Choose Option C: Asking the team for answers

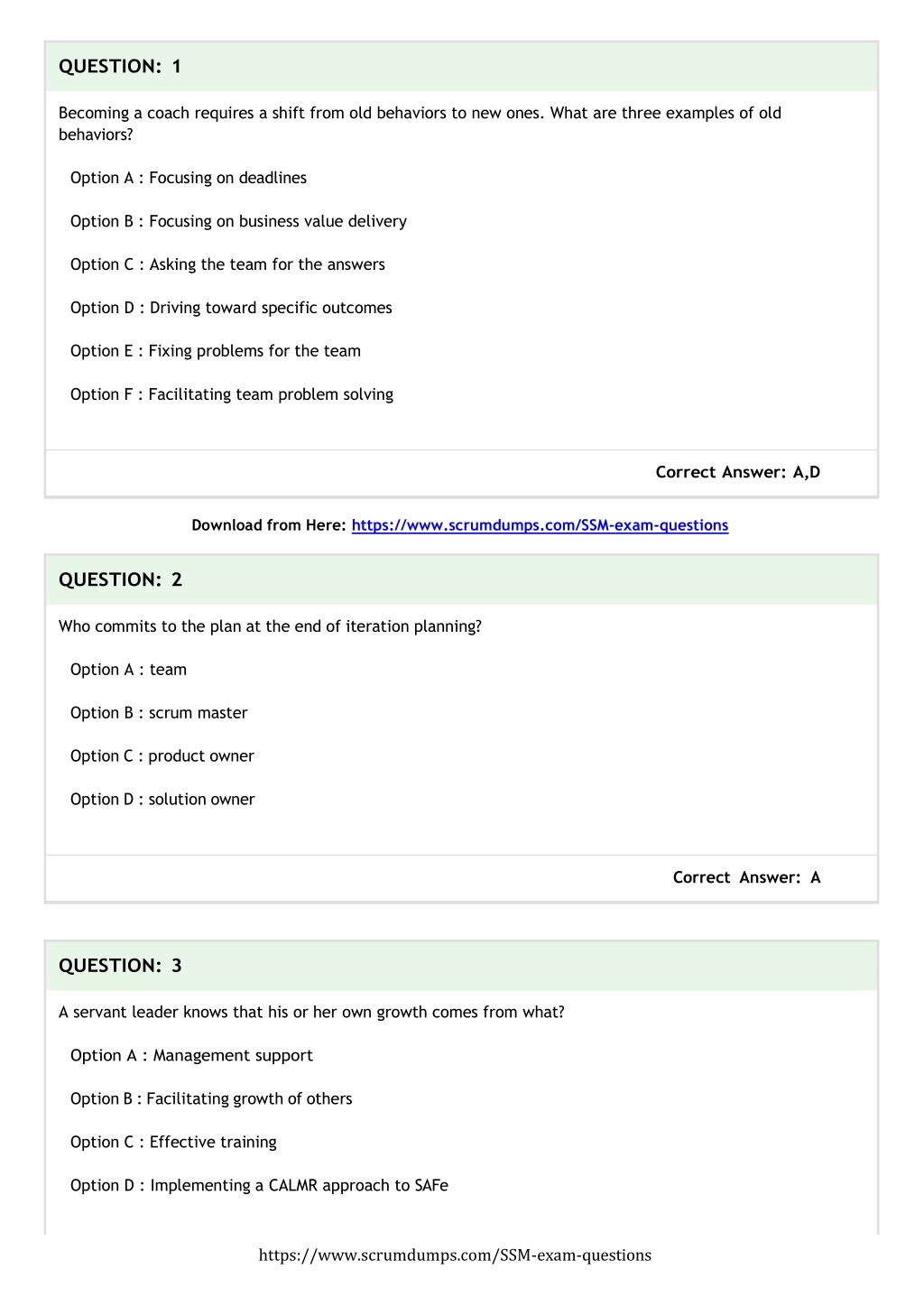pos(227,264)
